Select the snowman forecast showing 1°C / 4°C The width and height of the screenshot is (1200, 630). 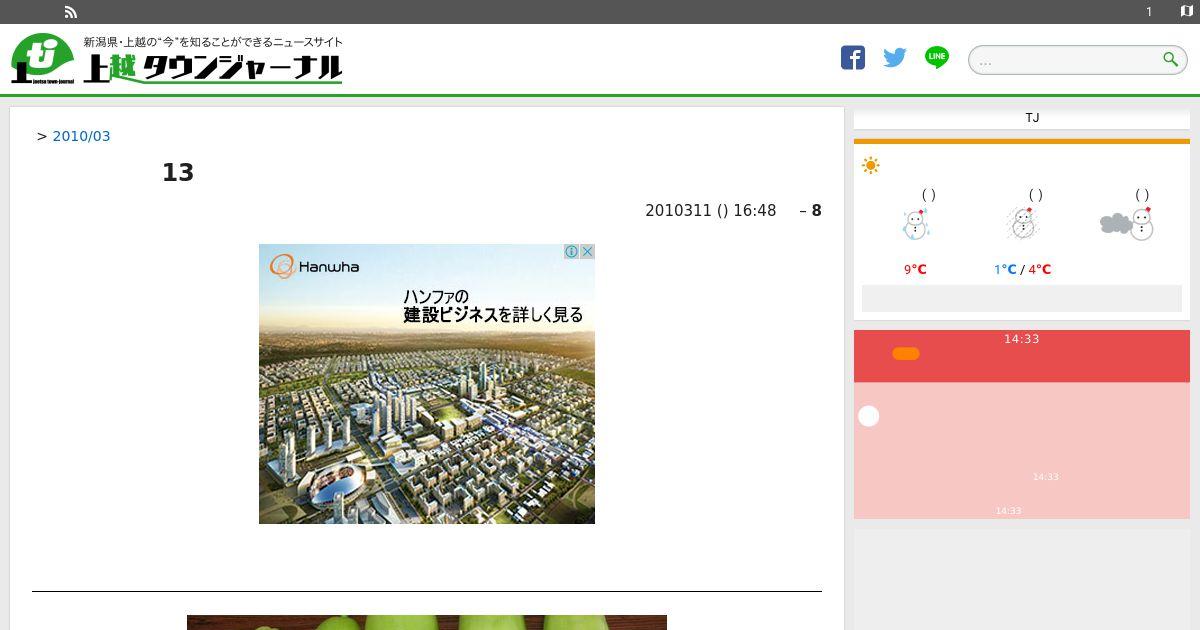coord(1022,223)
